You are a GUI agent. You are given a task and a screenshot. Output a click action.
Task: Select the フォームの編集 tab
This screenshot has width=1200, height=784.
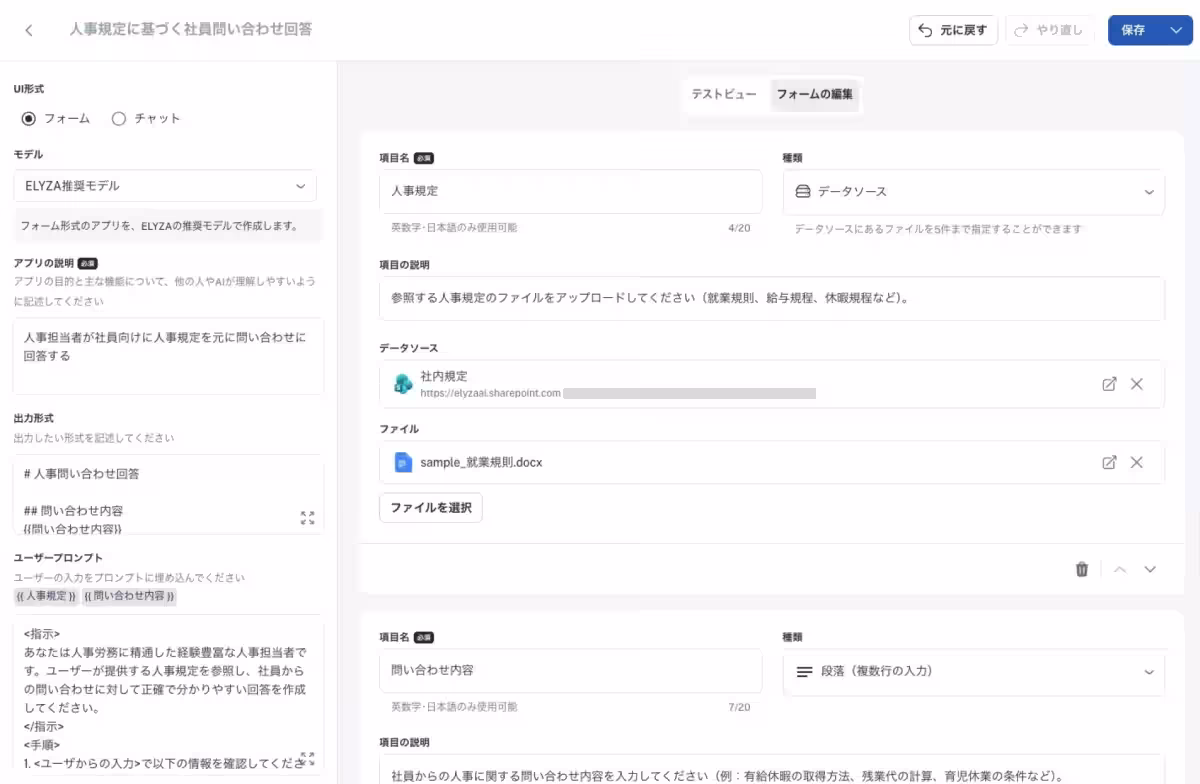tap(816, 96)
